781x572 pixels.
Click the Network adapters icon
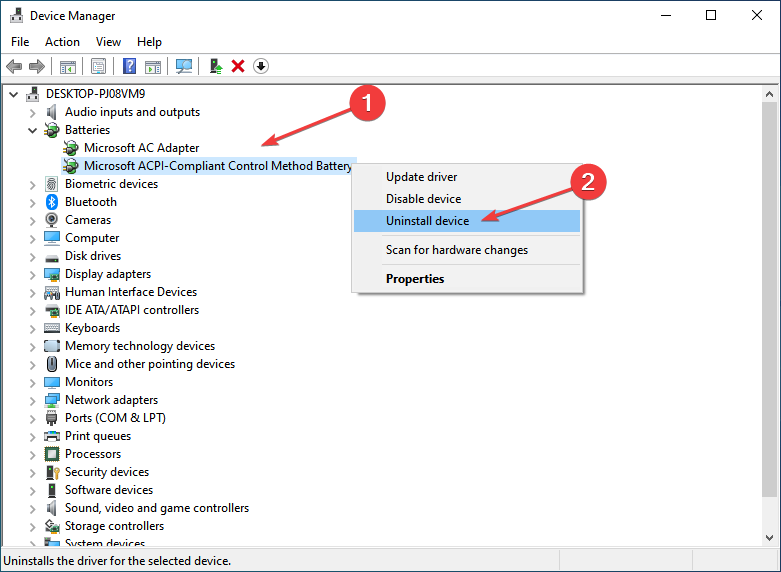[52, 400]
